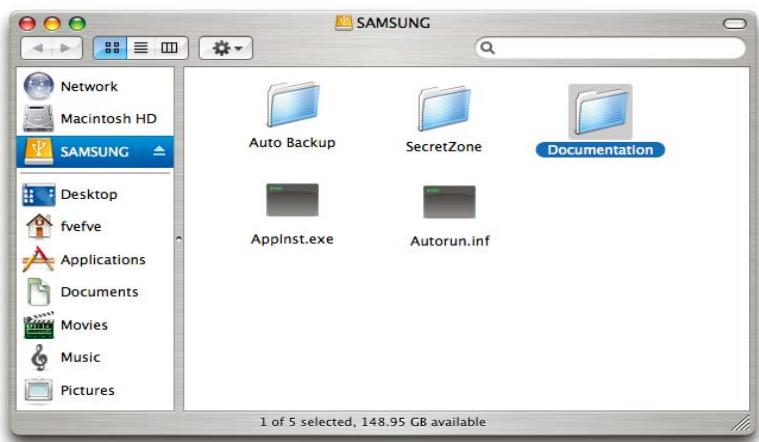Open Movies from the sidebar
This screenshot has height=442, width=759.
tap(95, 325)
